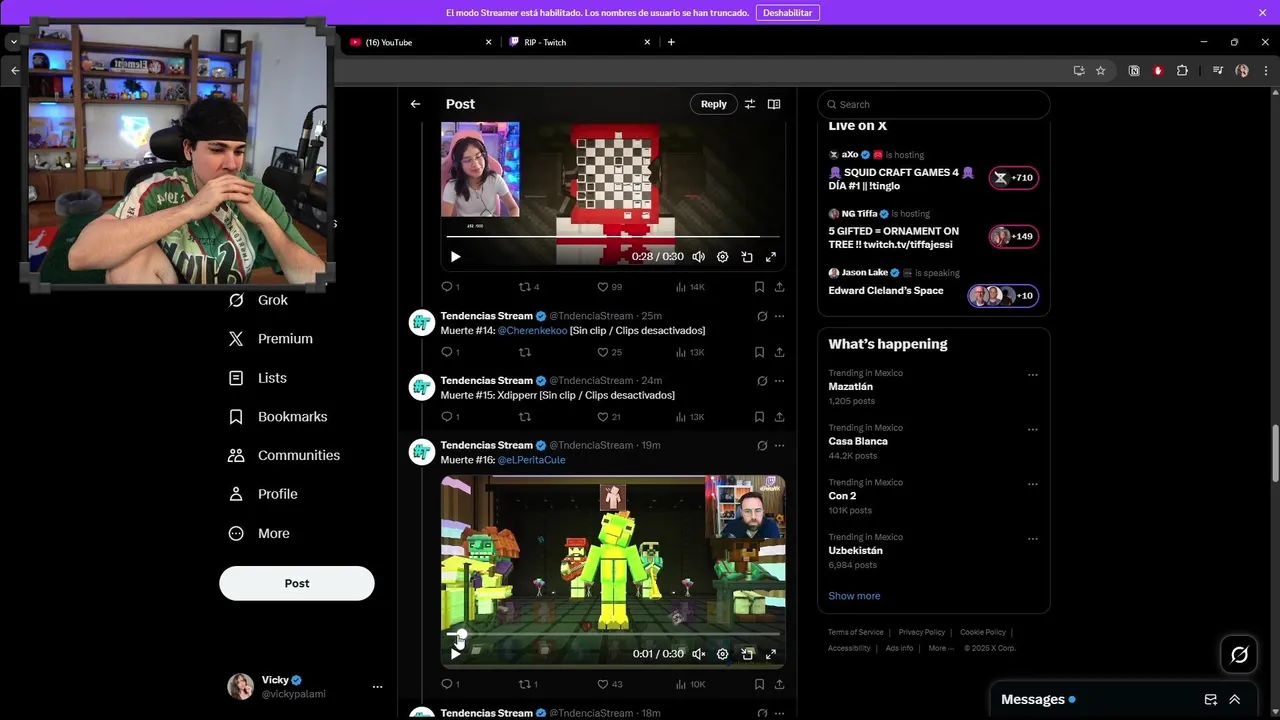View analytics of Muerte #16 post

690,684
